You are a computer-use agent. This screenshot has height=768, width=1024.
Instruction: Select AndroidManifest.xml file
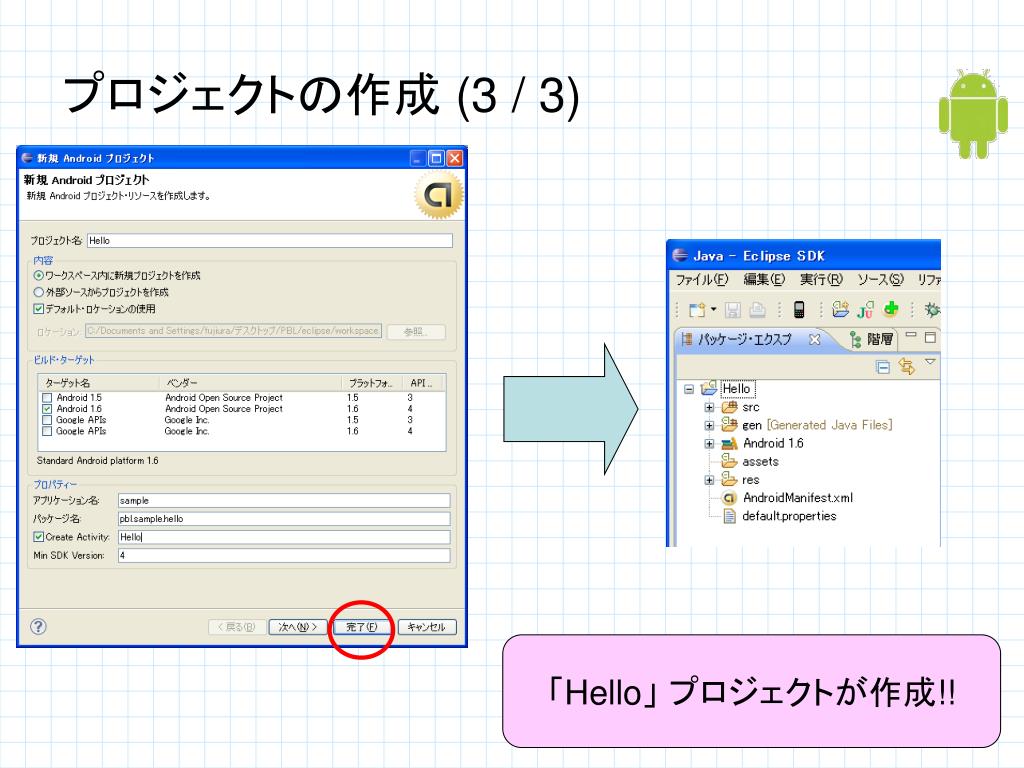[798, 498]
